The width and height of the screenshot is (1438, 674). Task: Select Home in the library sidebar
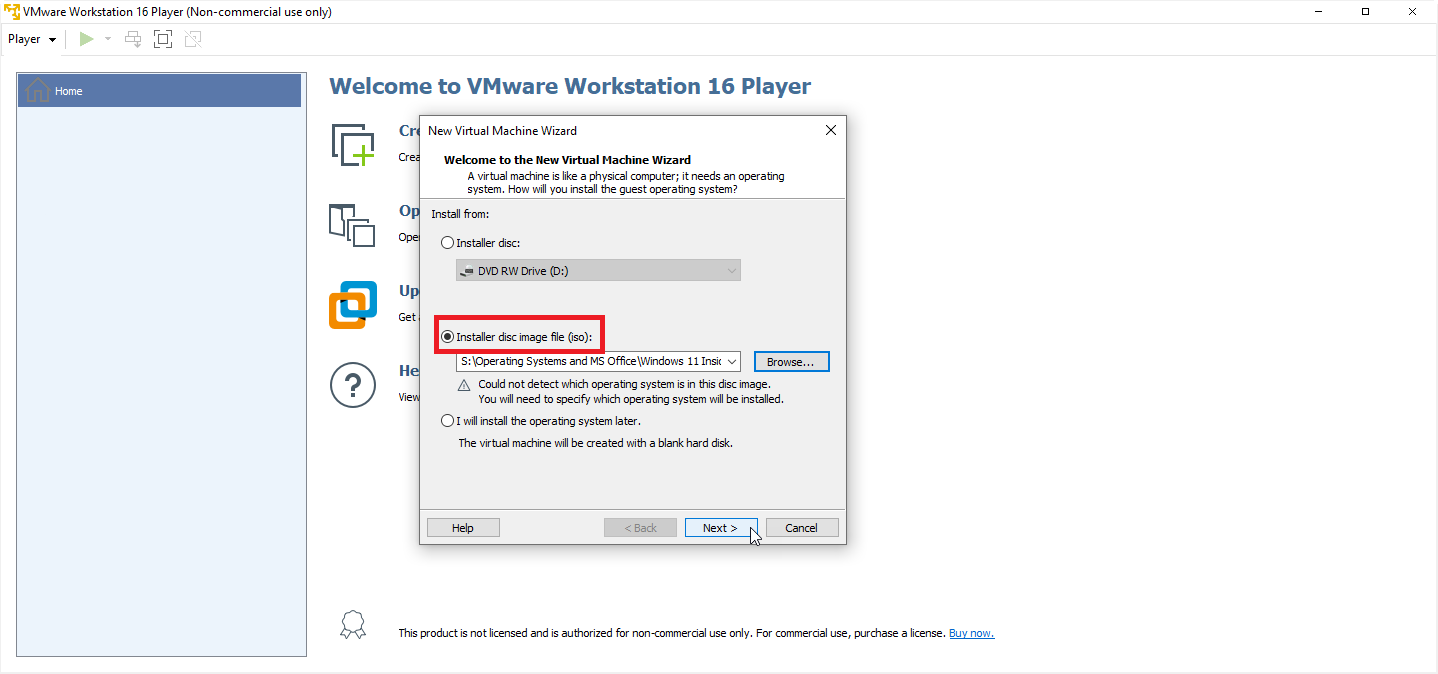[x=160, y=91]
